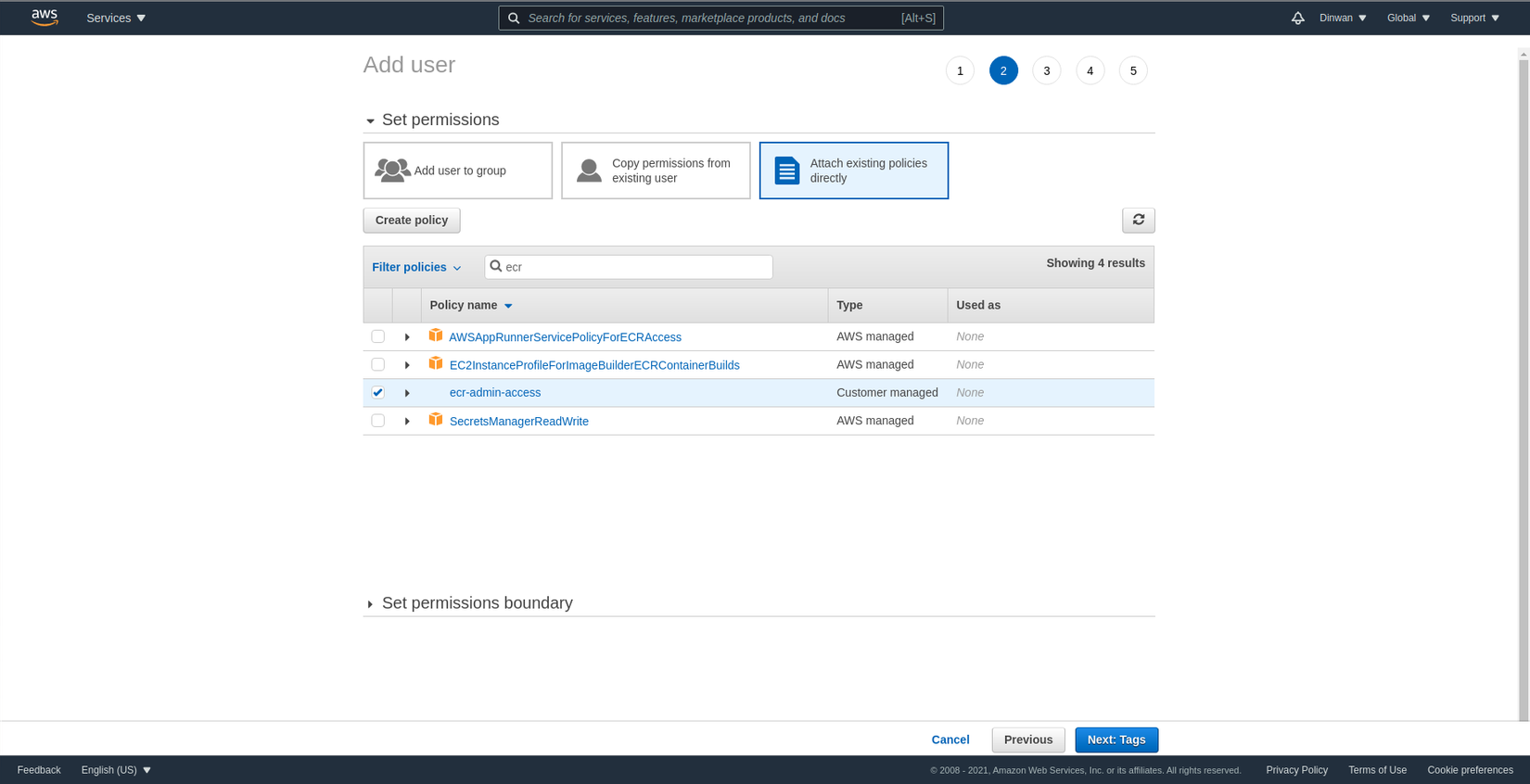Open the Global region menu

[x=1409, y=18]
